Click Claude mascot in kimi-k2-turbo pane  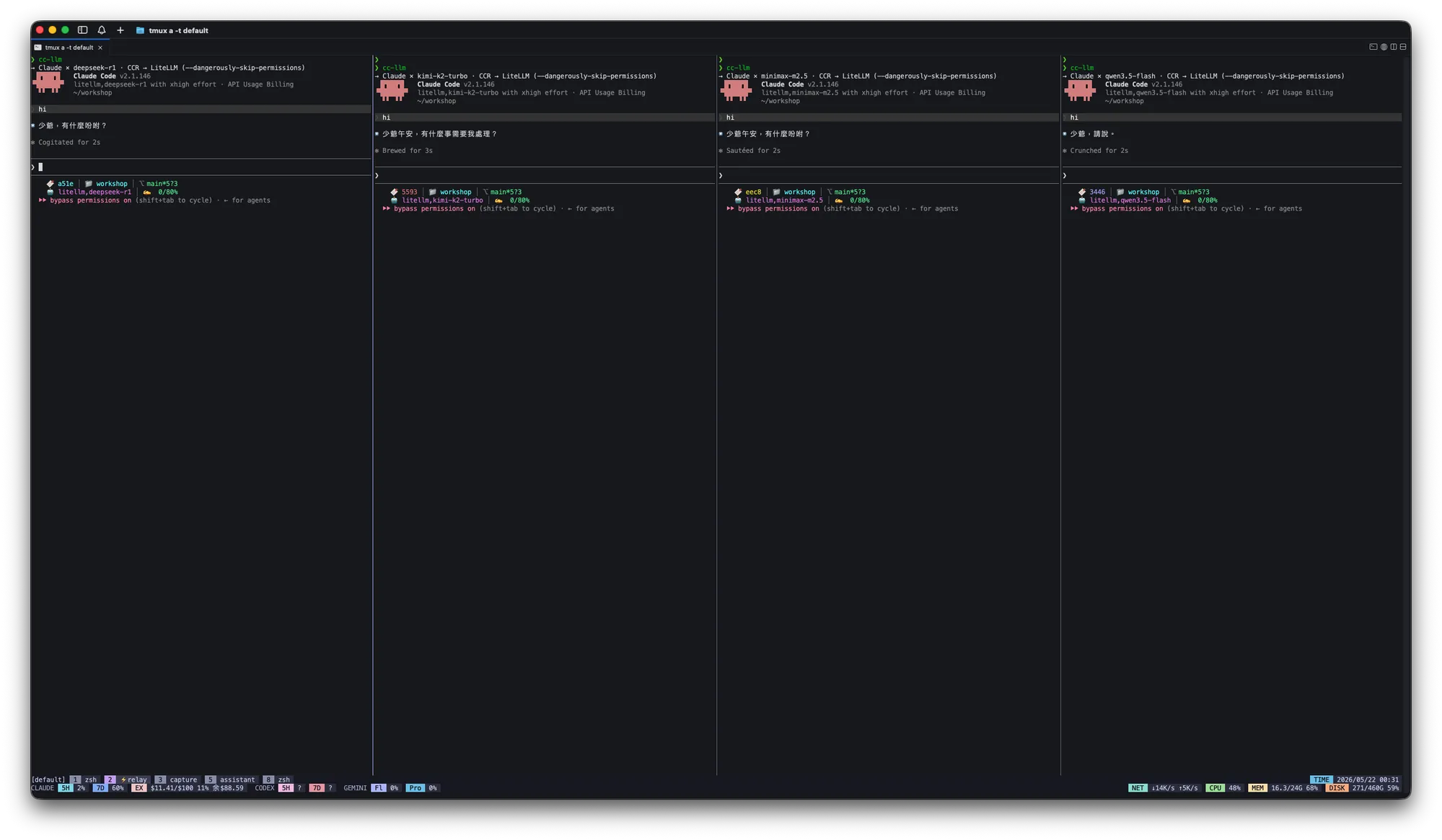click(392, 90)
